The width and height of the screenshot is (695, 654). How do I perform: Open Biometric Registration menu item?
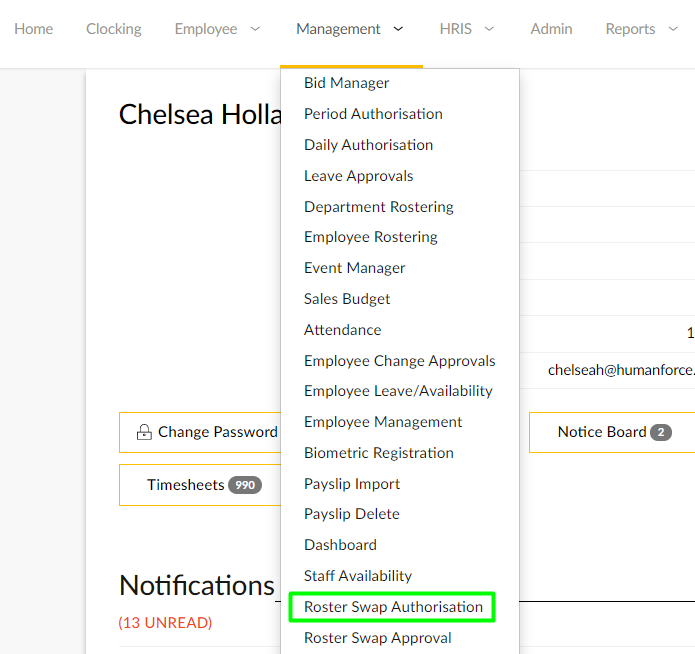pyautogui.click(x=379, y=453)
